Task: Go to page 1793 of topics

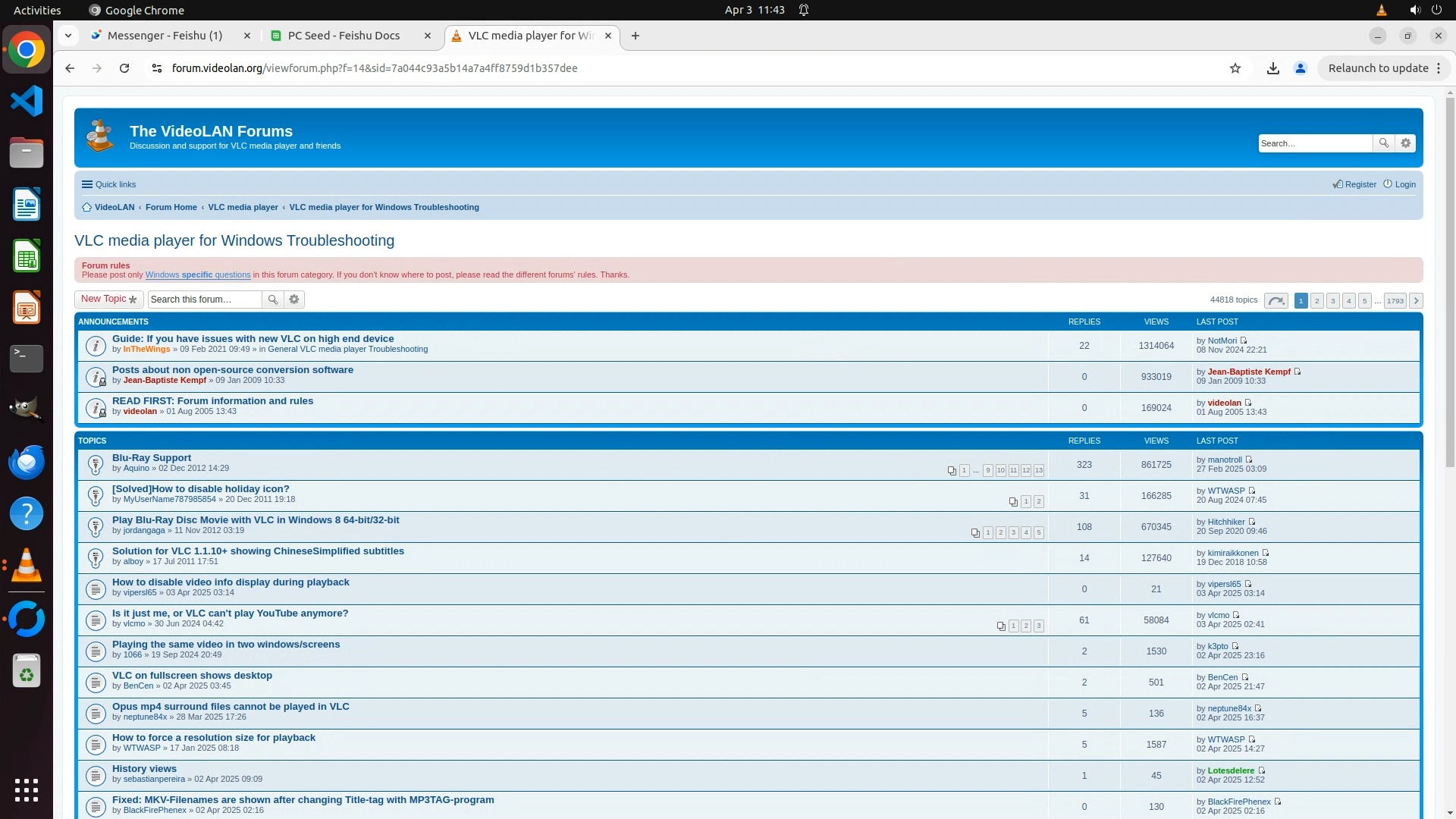Action: (1395, 301)
